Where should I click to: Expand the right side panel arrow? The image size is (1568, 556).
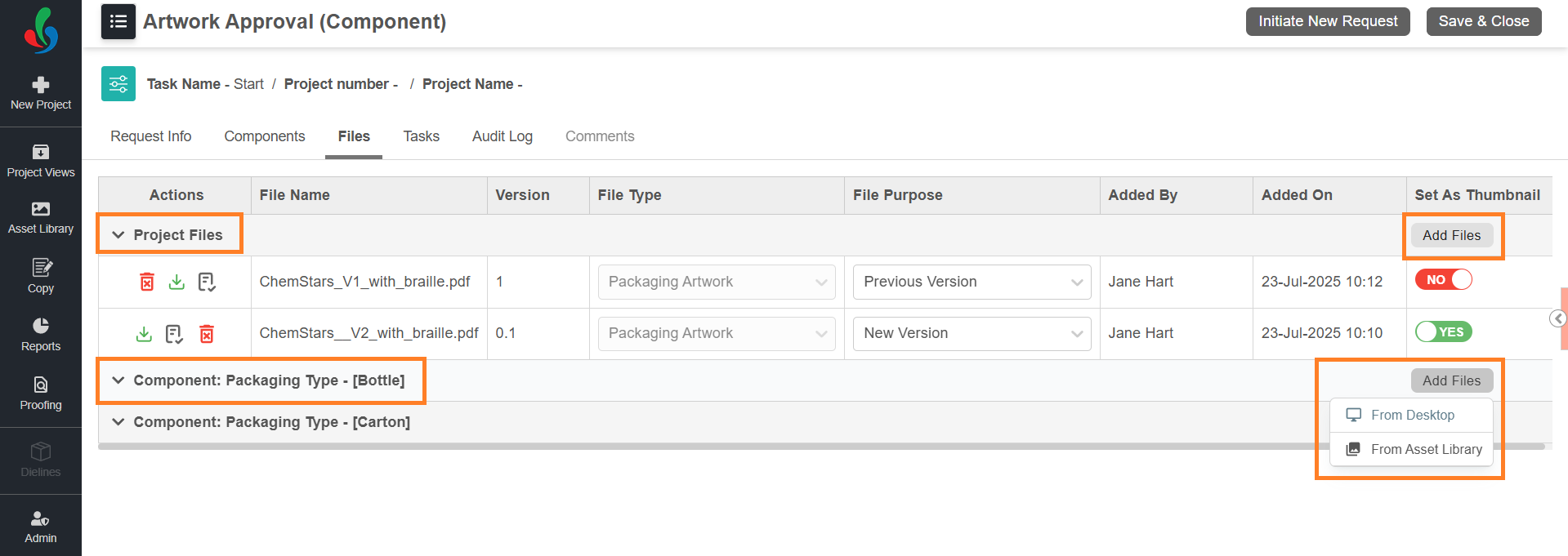coord(1558,318)
